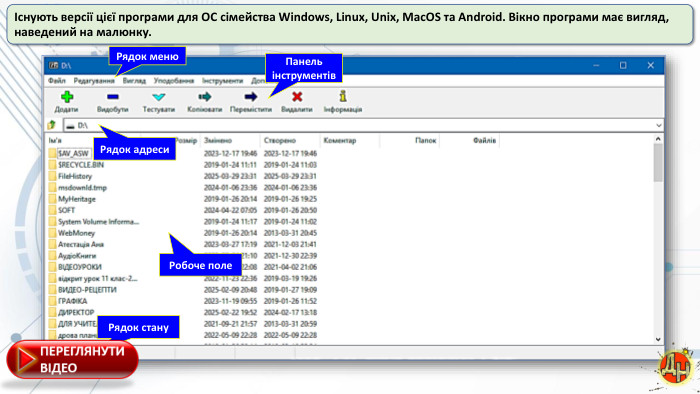The image size is (700, 394).
Task: Select the $AV_ASW folder name
Action: coord(73,153)
